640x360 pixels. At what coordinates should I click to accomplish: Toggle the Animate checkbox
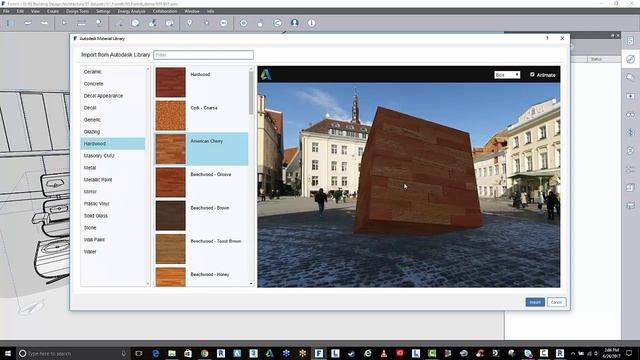pyautogui.click(x=532, y=75)
